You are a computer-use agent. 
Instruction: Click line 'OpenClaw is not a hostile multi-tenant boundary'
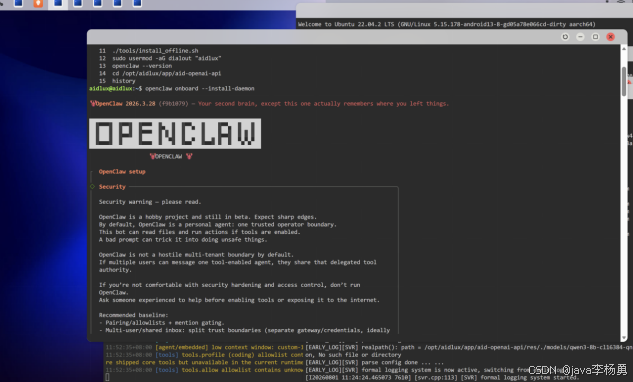[196, 255]
